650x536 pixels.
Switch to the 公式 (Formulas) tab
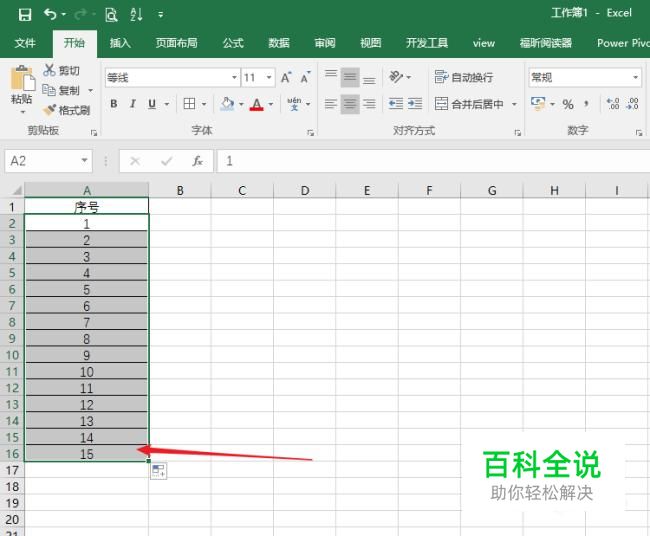[x=233, y=43]
